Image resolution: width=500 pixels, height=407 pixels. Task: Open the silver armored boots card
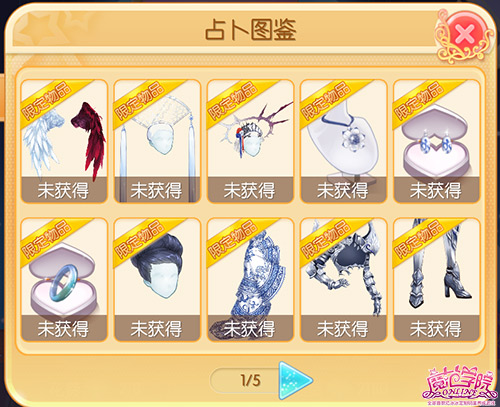coord(437,280)
